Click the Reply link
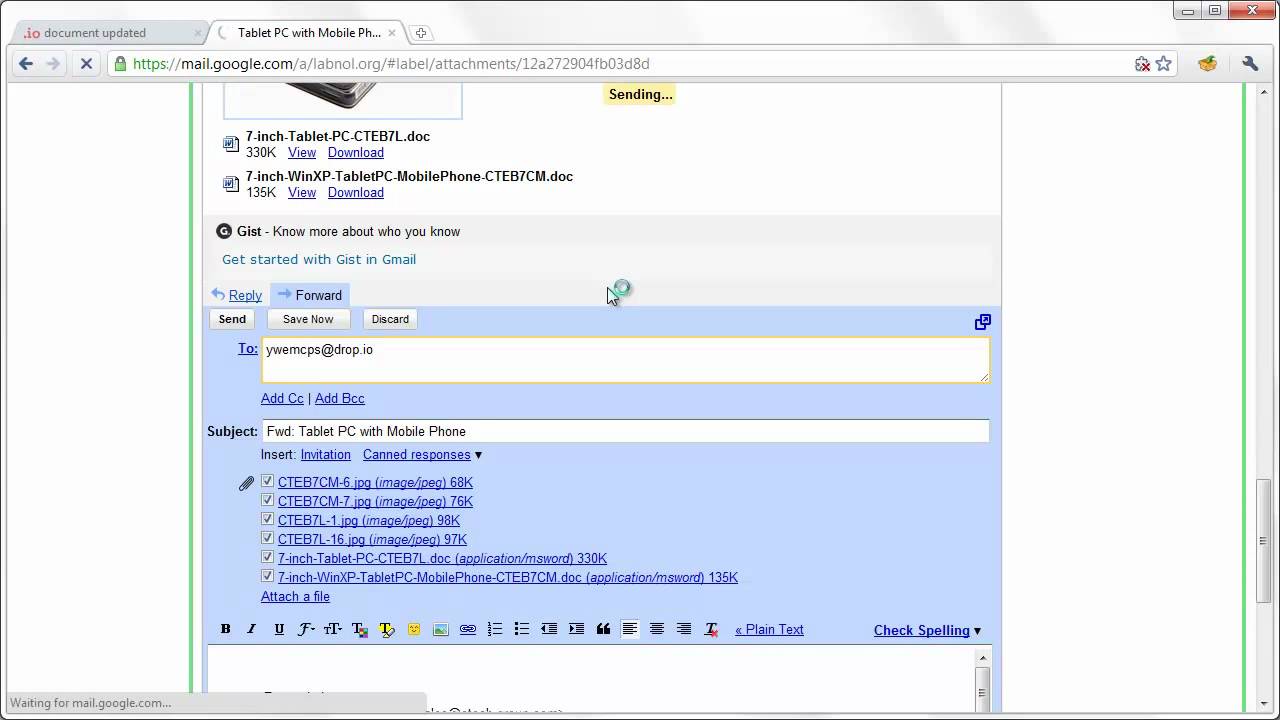The image size is (1280, 720). click(x=245, y=295)
